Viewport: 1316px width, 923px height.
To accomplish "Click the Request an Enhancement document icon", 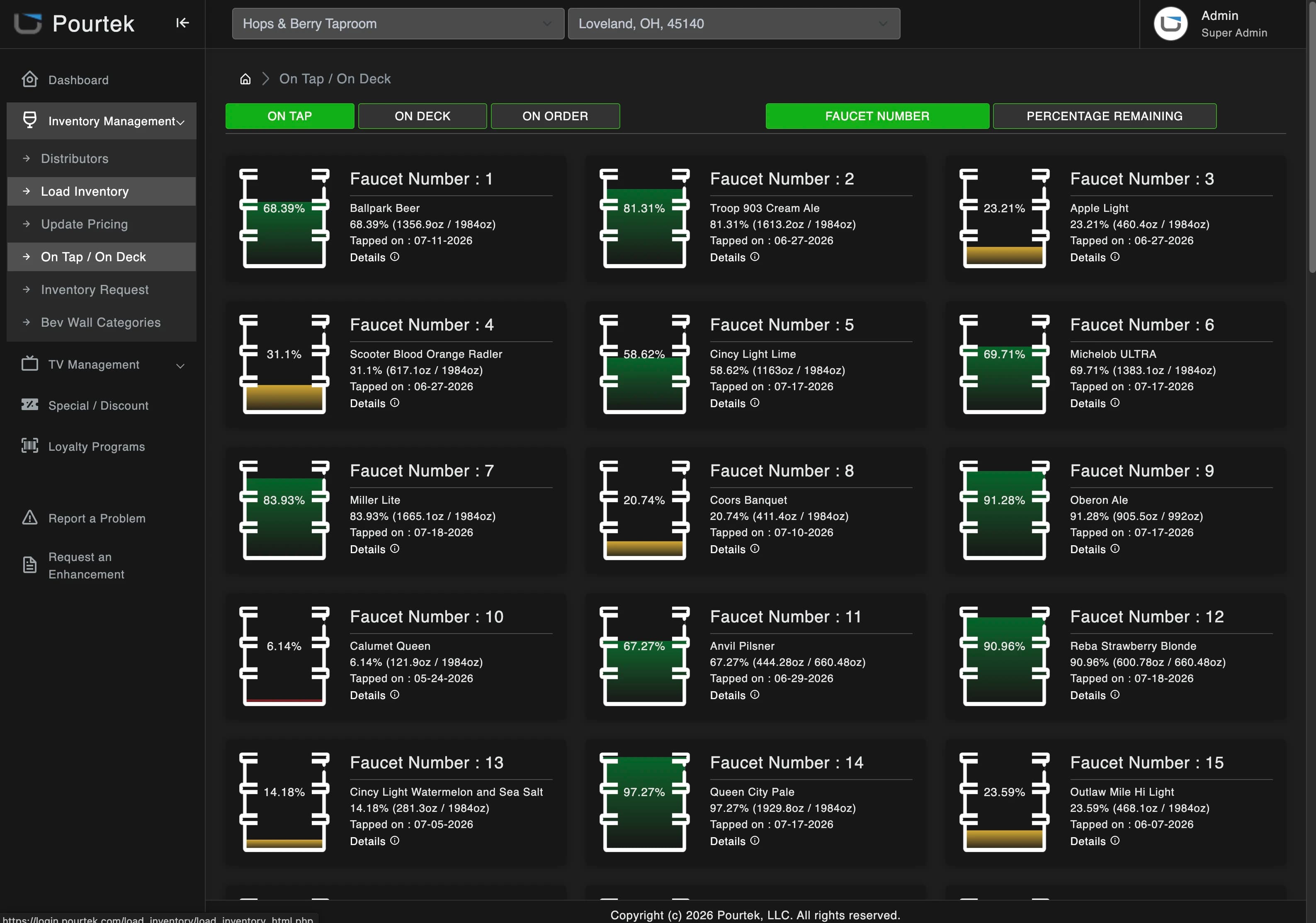I will tap(30, 565).
